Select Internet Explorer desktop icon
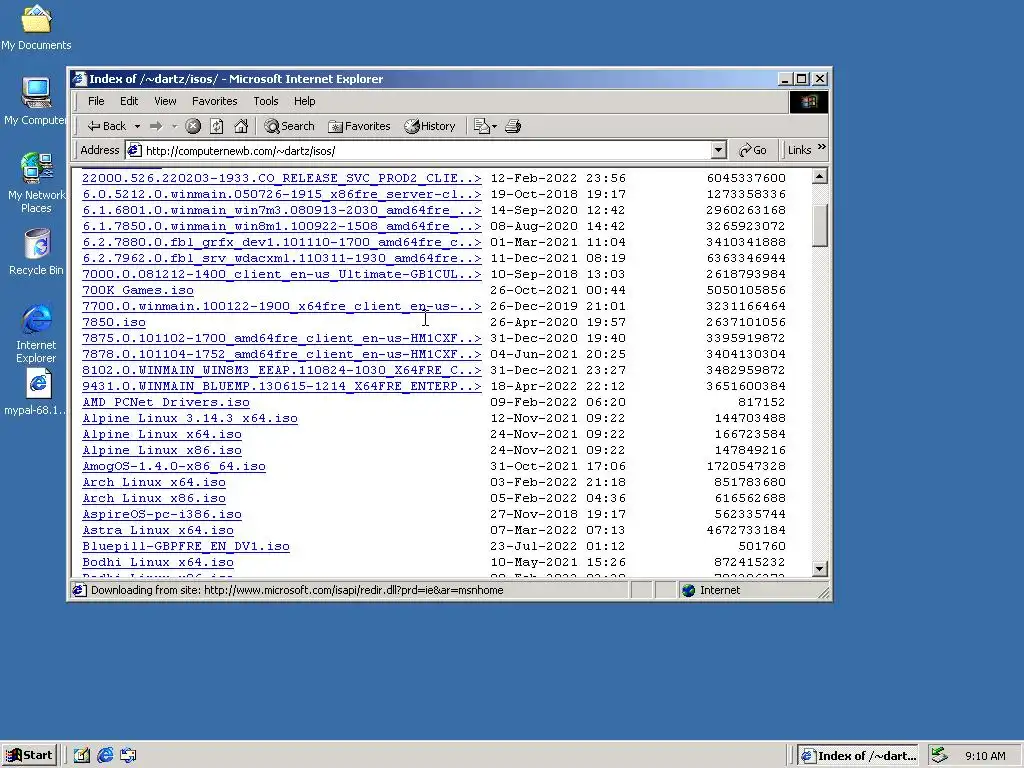Image resolution: width=1024 pixels, height=768 pixels. point(36,333)
